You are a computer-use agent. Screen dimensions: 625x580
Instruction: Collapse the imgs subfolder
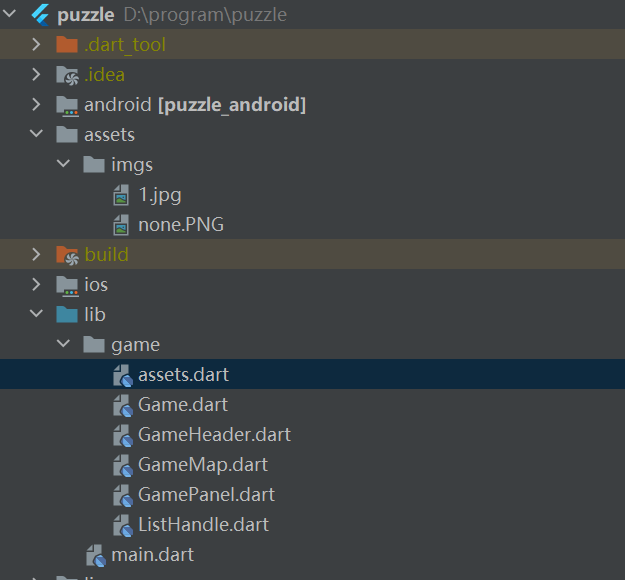[x=63, y=163]
